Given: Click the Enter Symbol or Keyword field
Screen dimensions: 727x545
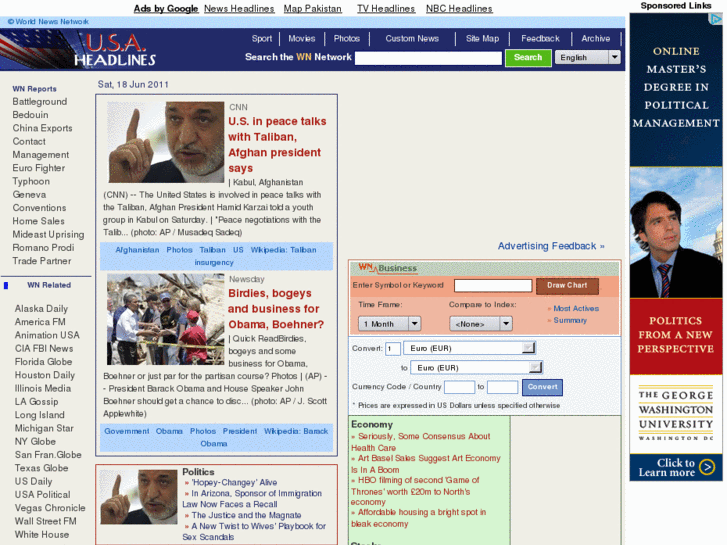Looking at the screenshot, I should coord(492,285).
